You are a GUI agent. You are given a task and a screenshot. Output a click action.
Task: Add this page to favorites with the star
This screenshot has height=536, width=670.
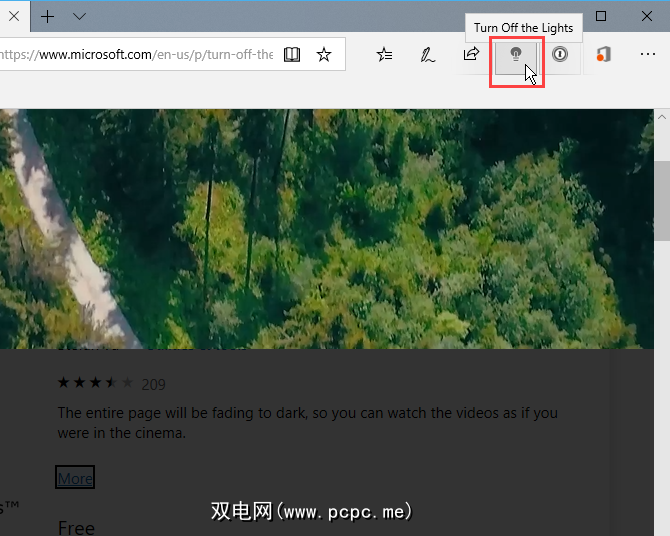324,54
